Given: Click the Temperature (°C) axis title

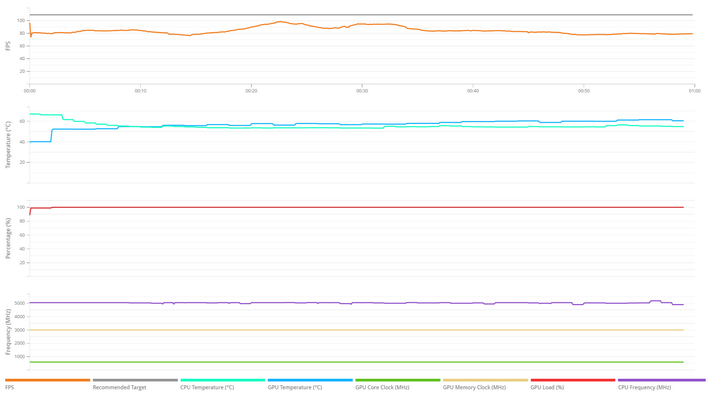Looking at the screenshot, I should 9,145.
